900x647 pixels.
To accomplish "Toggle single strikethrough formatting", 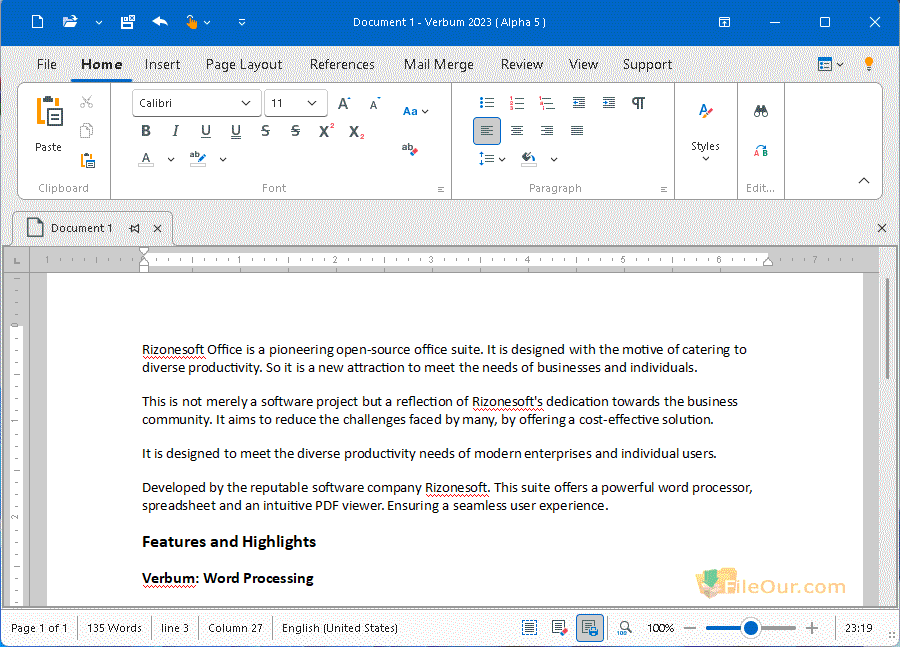I will coord(265,131).
